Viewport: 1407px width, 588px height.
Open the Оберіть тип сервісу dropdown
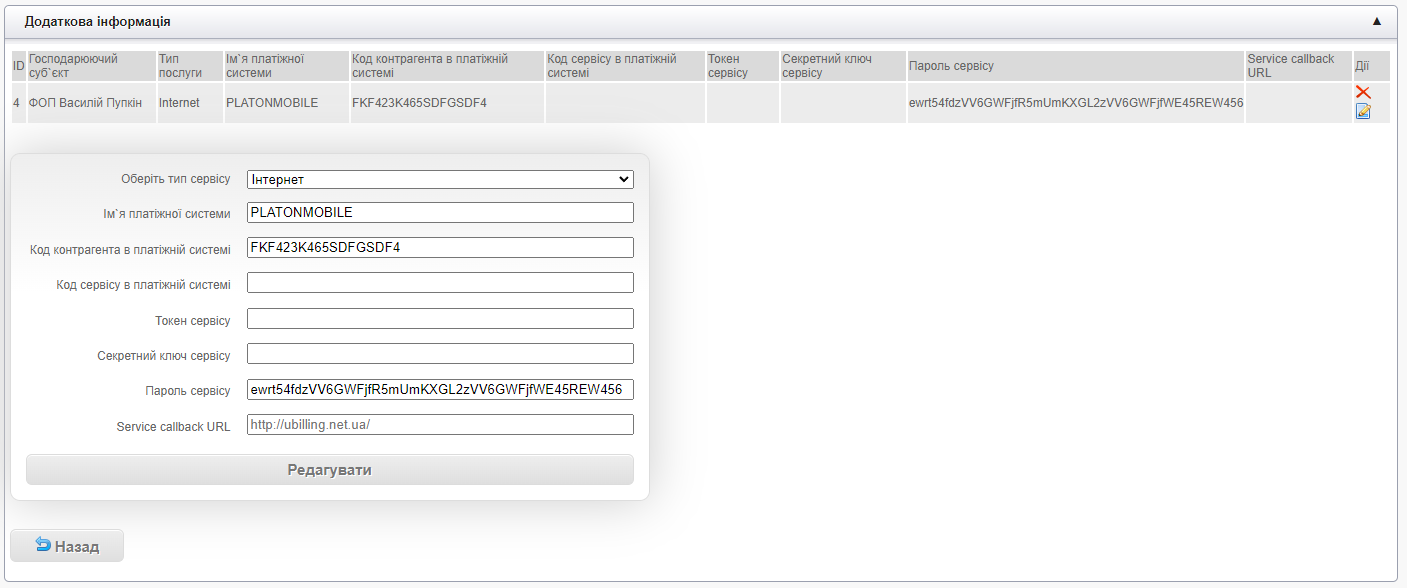440,179
